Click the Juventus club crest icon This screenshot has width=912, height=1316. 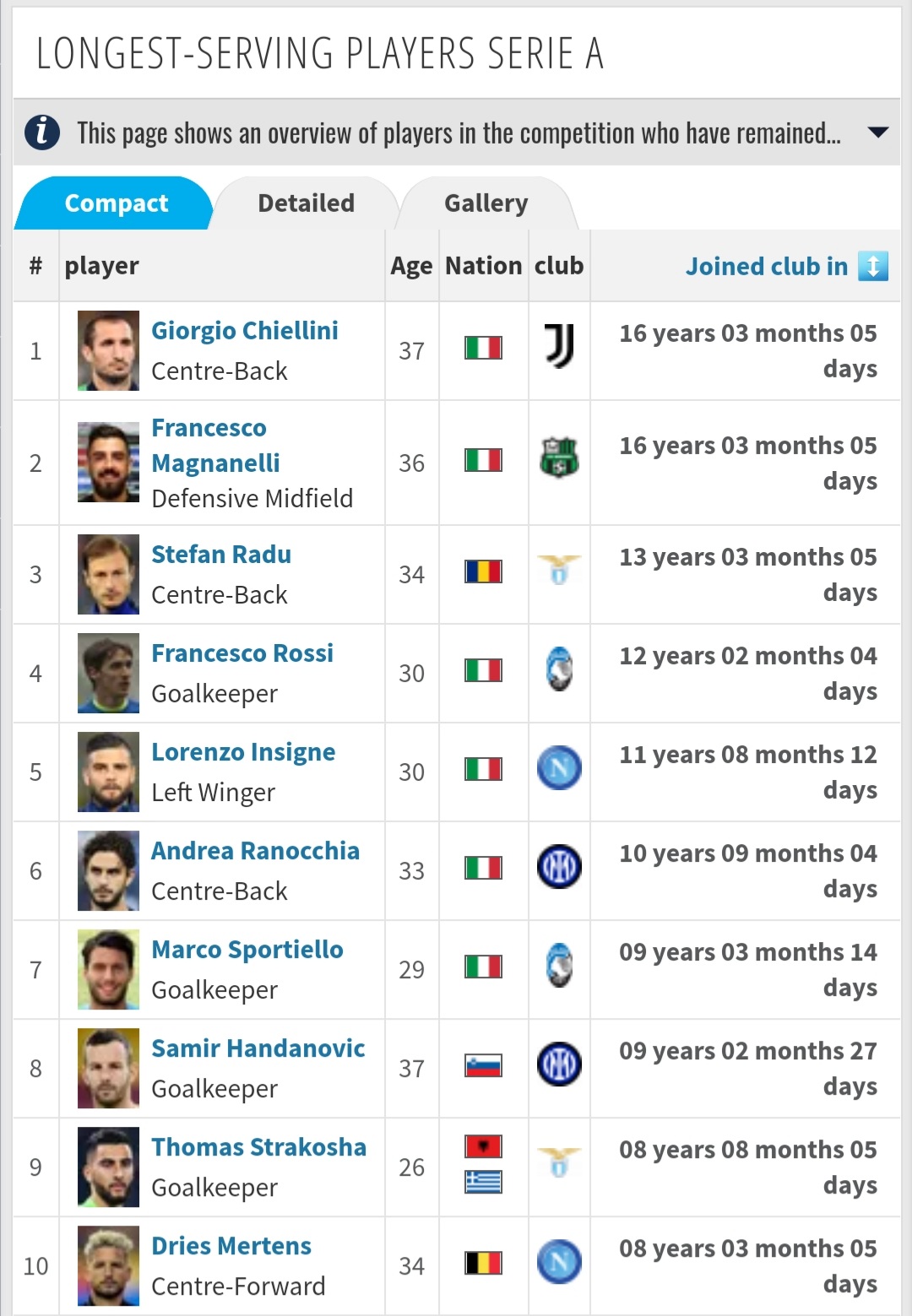(559, 347)
